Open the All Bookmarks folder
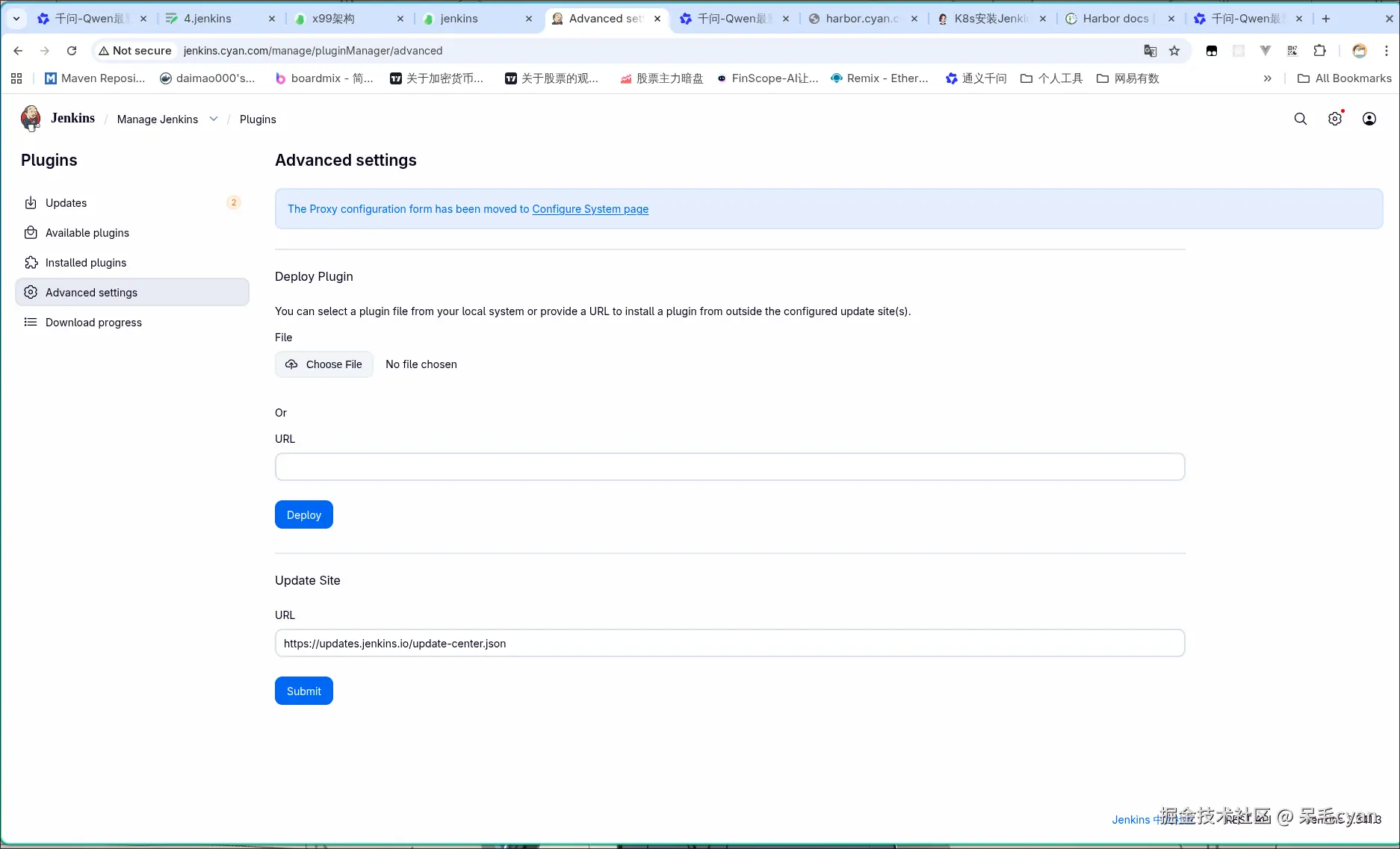The height and width of the screenshot is (849, 1400). [x=1345, y=78]
